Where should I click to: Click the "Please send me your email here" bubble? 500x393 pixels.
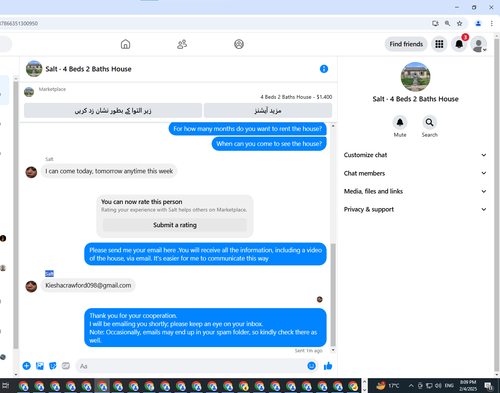click(x=205, y=254)
